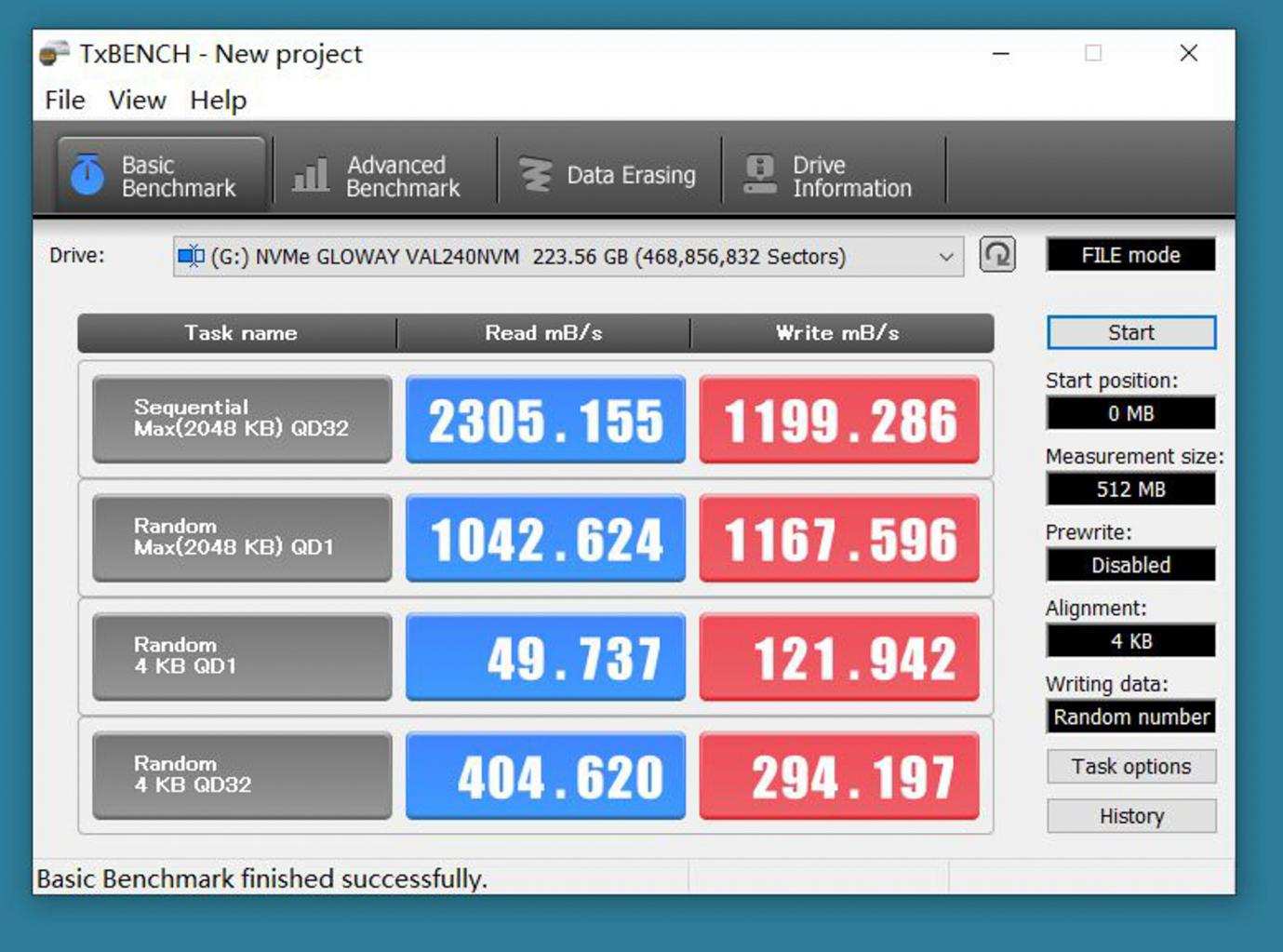1283x952 pixels.
Task: Click the write result 1167.596
Action: (839, 539)
